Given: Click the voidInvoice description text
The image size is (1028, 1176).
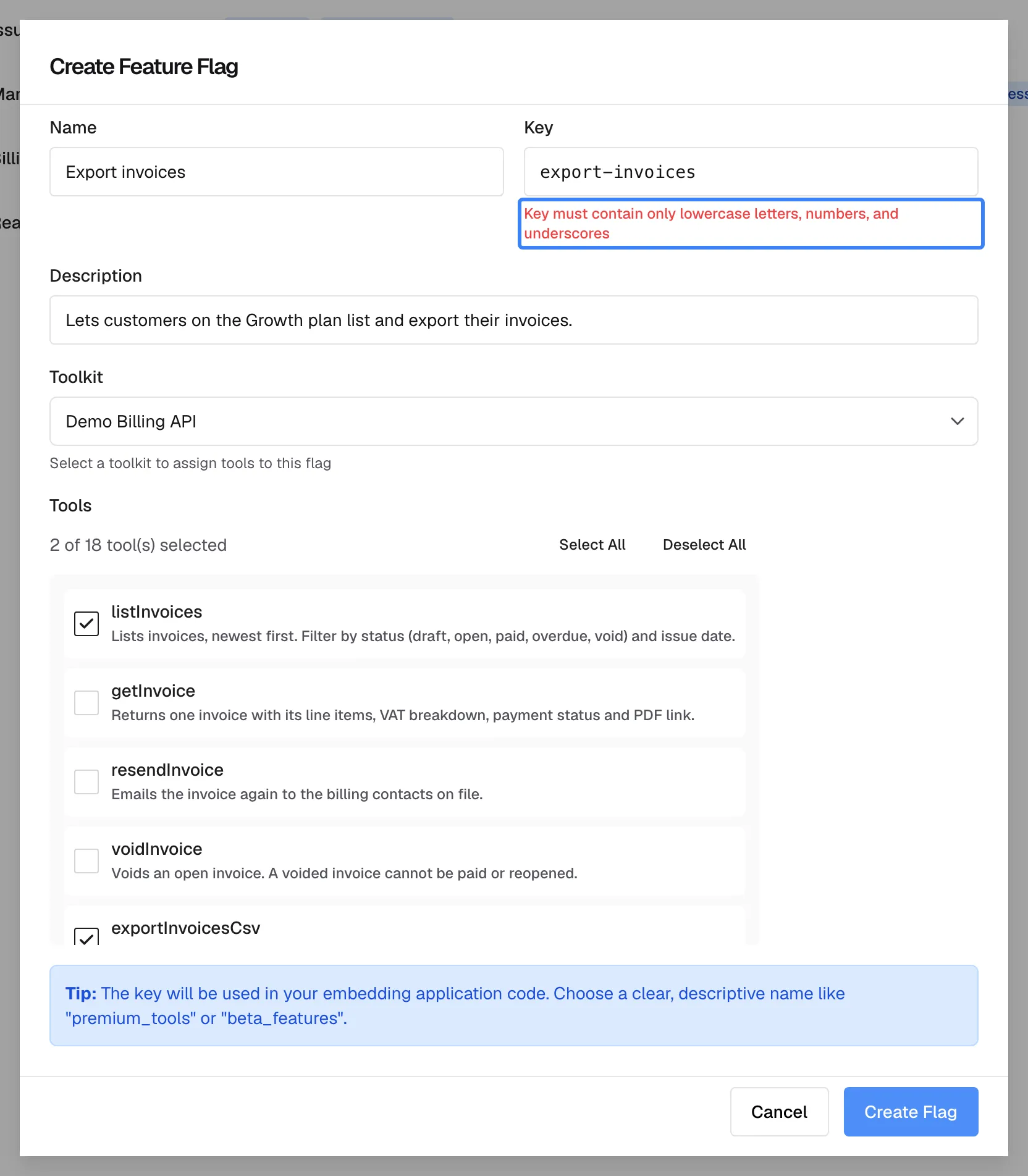Looking at the screenshot, I should [x=344, y=873].
